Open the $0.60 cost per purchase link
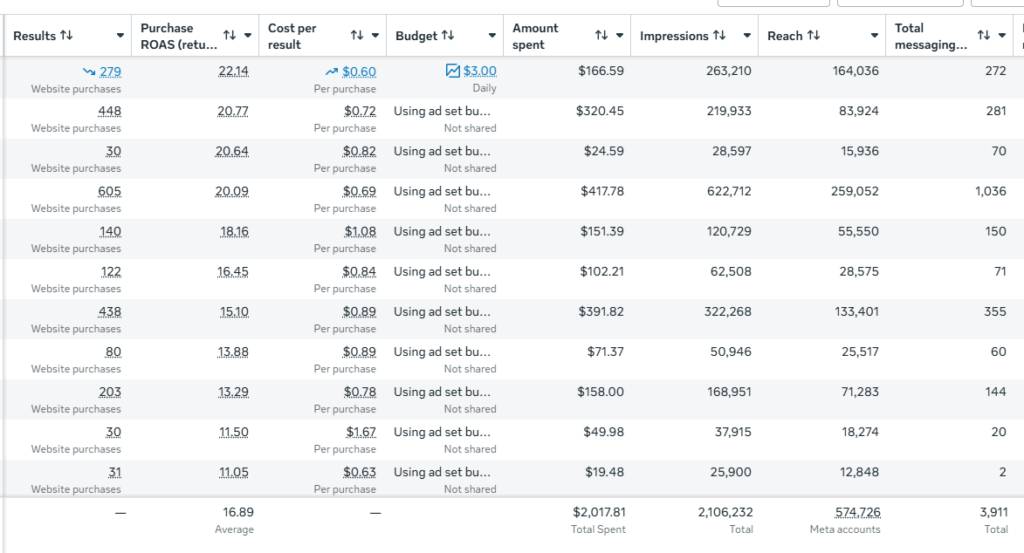The image size is (1024, 553). [359, 71]
